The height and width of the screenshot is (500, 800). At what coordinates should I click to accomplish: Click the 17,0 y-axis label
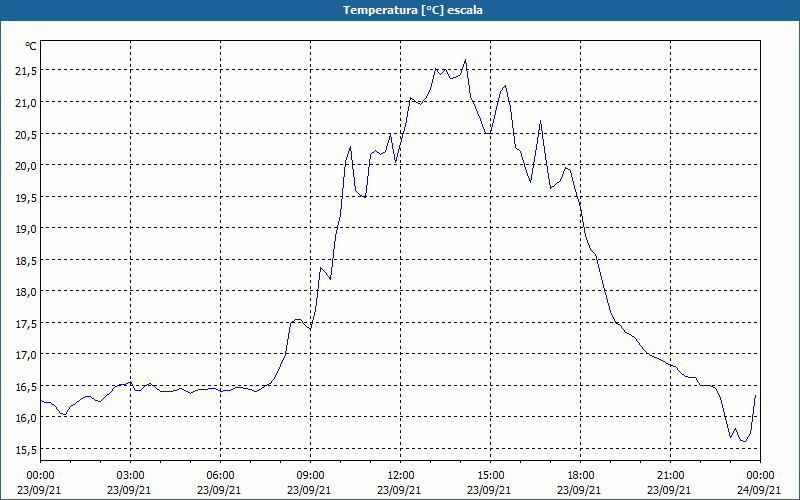[26, 355]
